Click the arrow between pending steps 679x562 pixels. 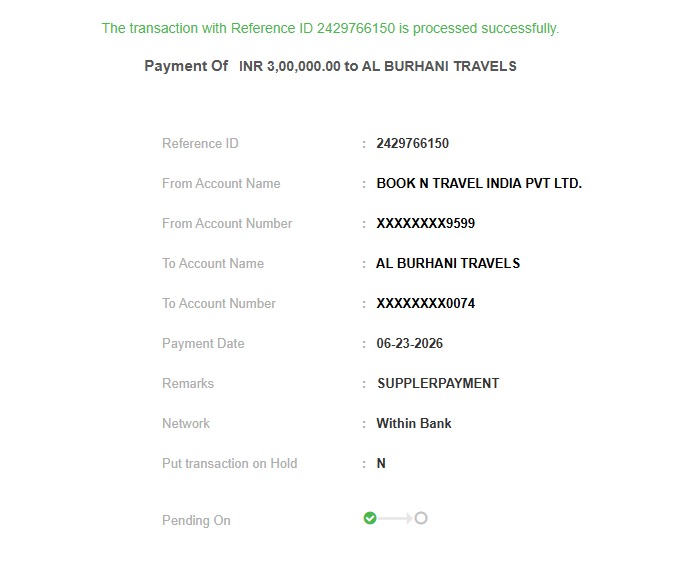395,518
